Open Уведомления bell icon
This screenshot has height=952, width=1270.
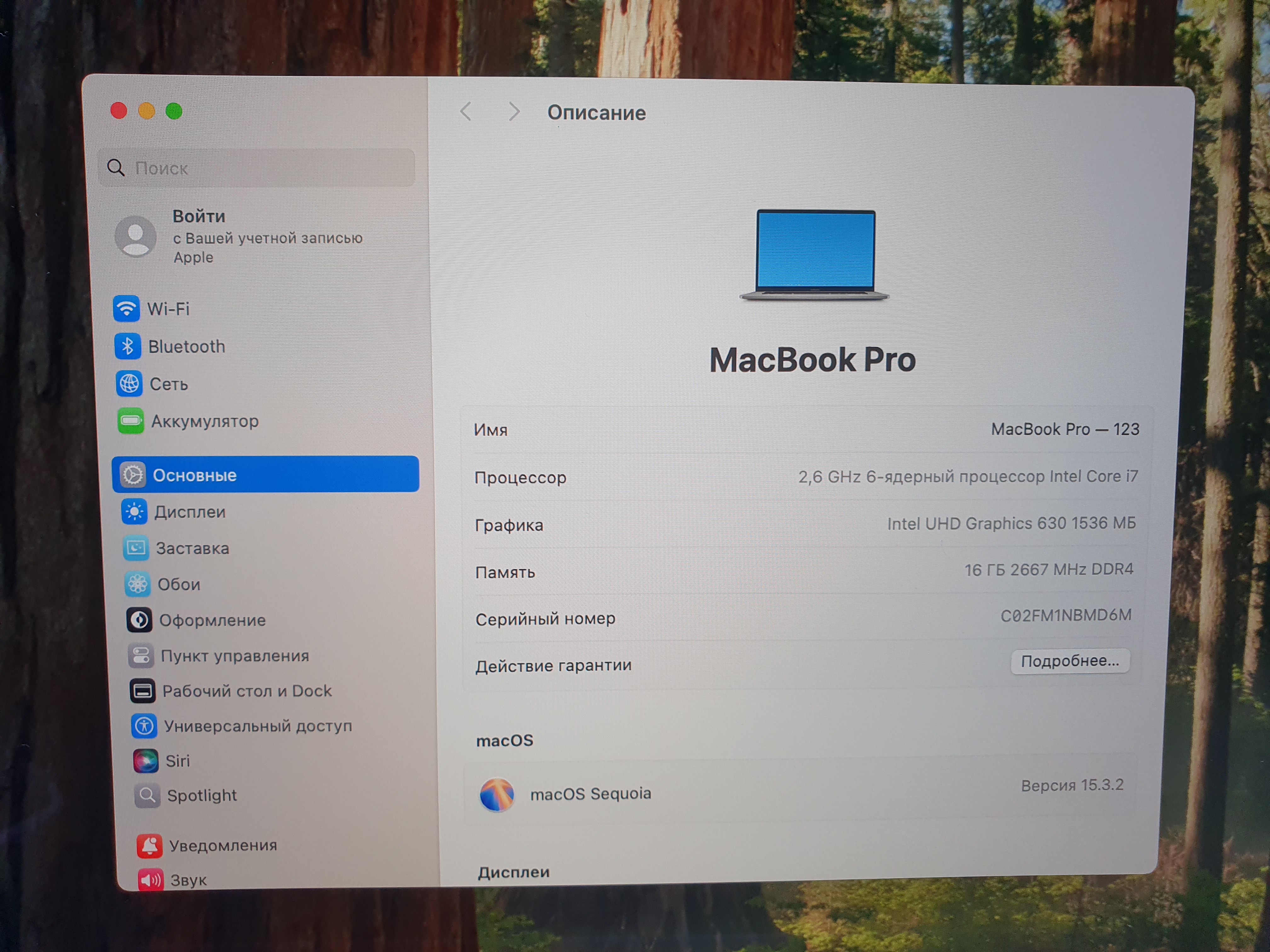click(x=149, y=845)
